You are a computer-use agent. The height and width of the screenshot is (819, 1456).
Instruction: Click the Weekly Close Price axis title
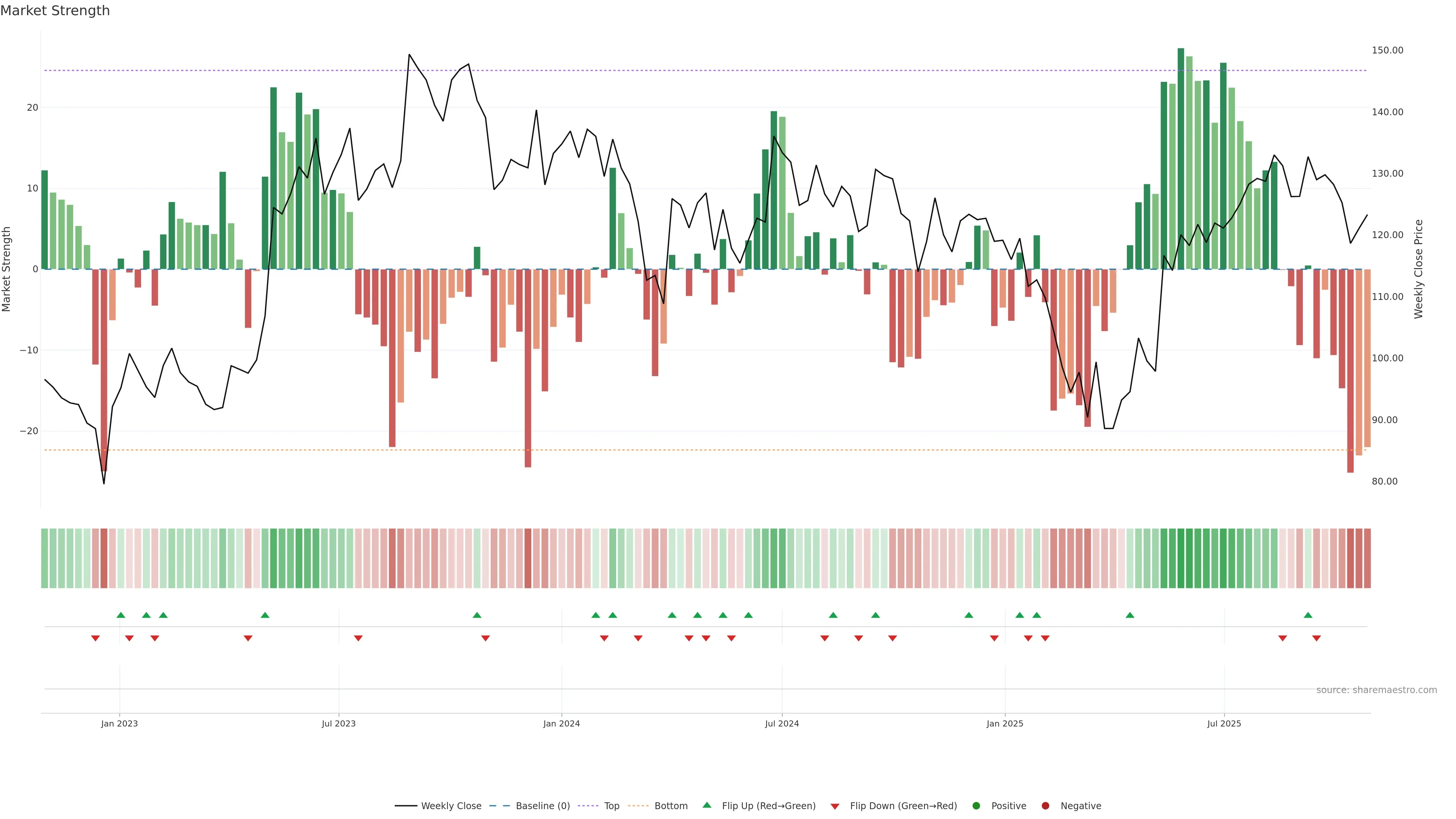tap(1418, 269)
